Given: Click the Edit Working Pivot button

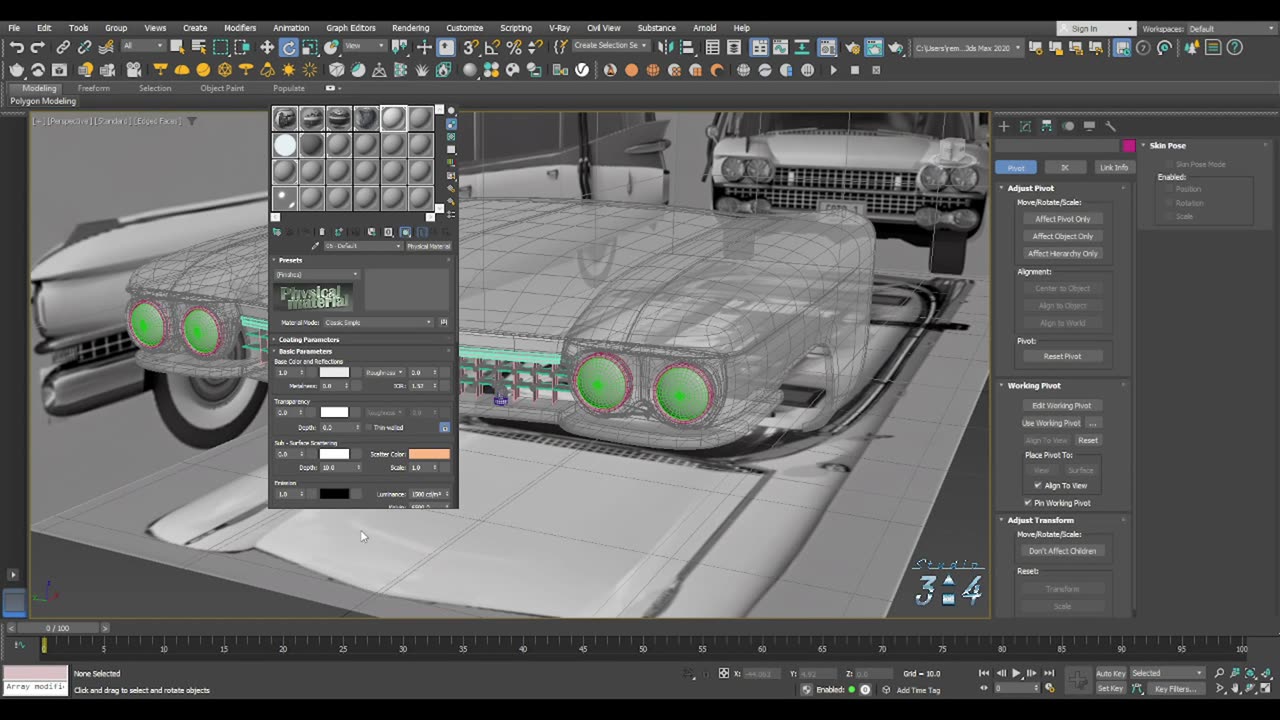Looking at the screenshot, I should pyautogui.click(x=1062, y=406).
